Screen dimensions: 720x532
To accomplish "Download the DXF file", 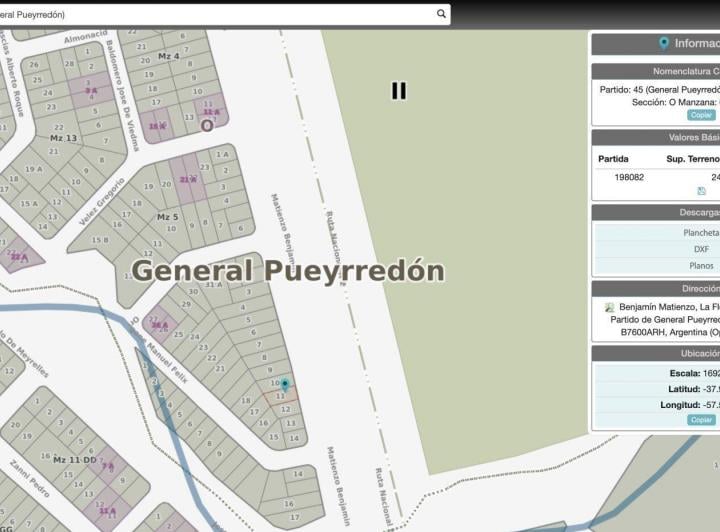I will point(701,249).
